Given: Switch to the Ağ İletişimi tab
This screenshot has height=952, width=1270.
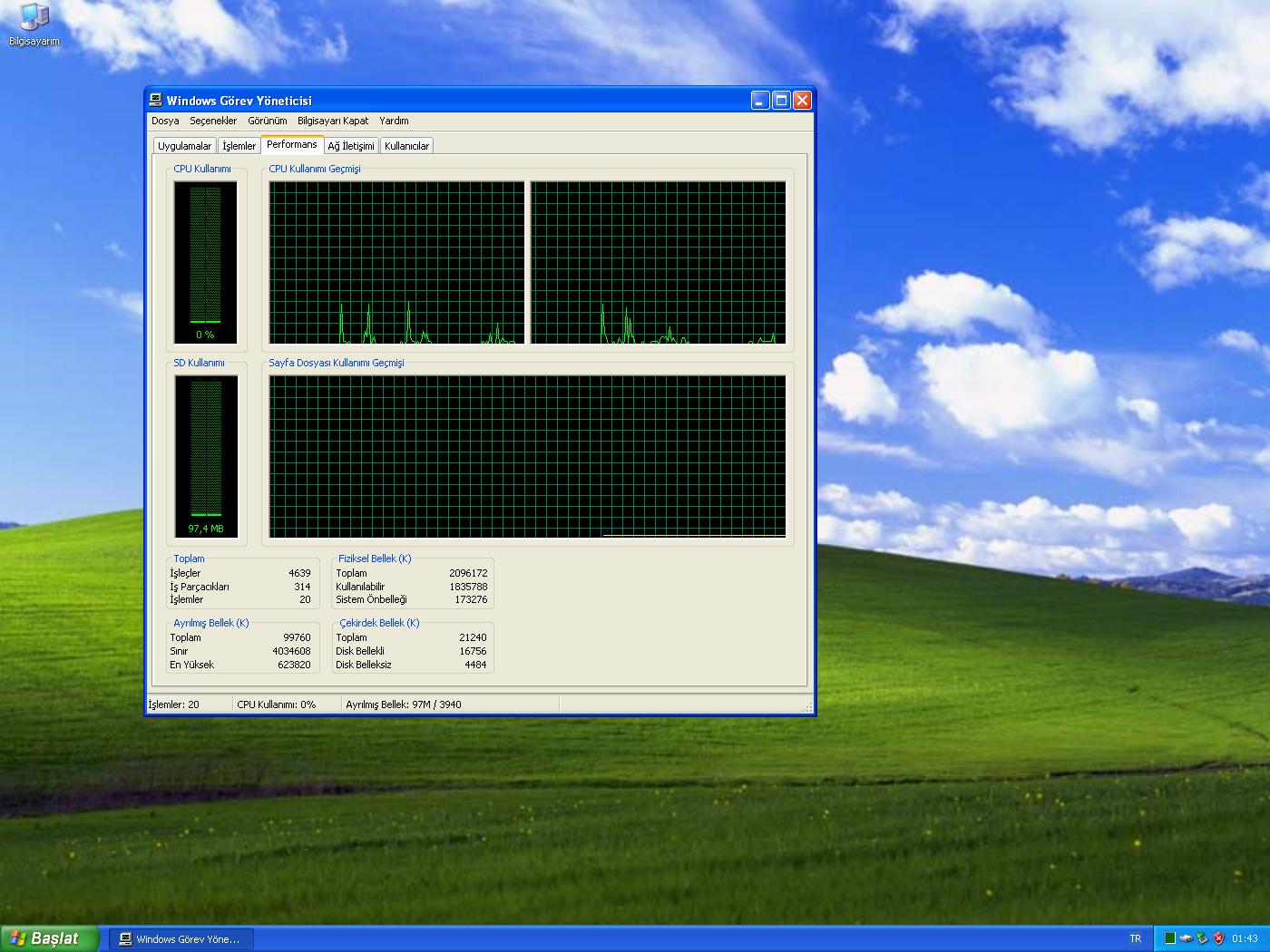Looking at the screenshot, I should tap(351, 146).
